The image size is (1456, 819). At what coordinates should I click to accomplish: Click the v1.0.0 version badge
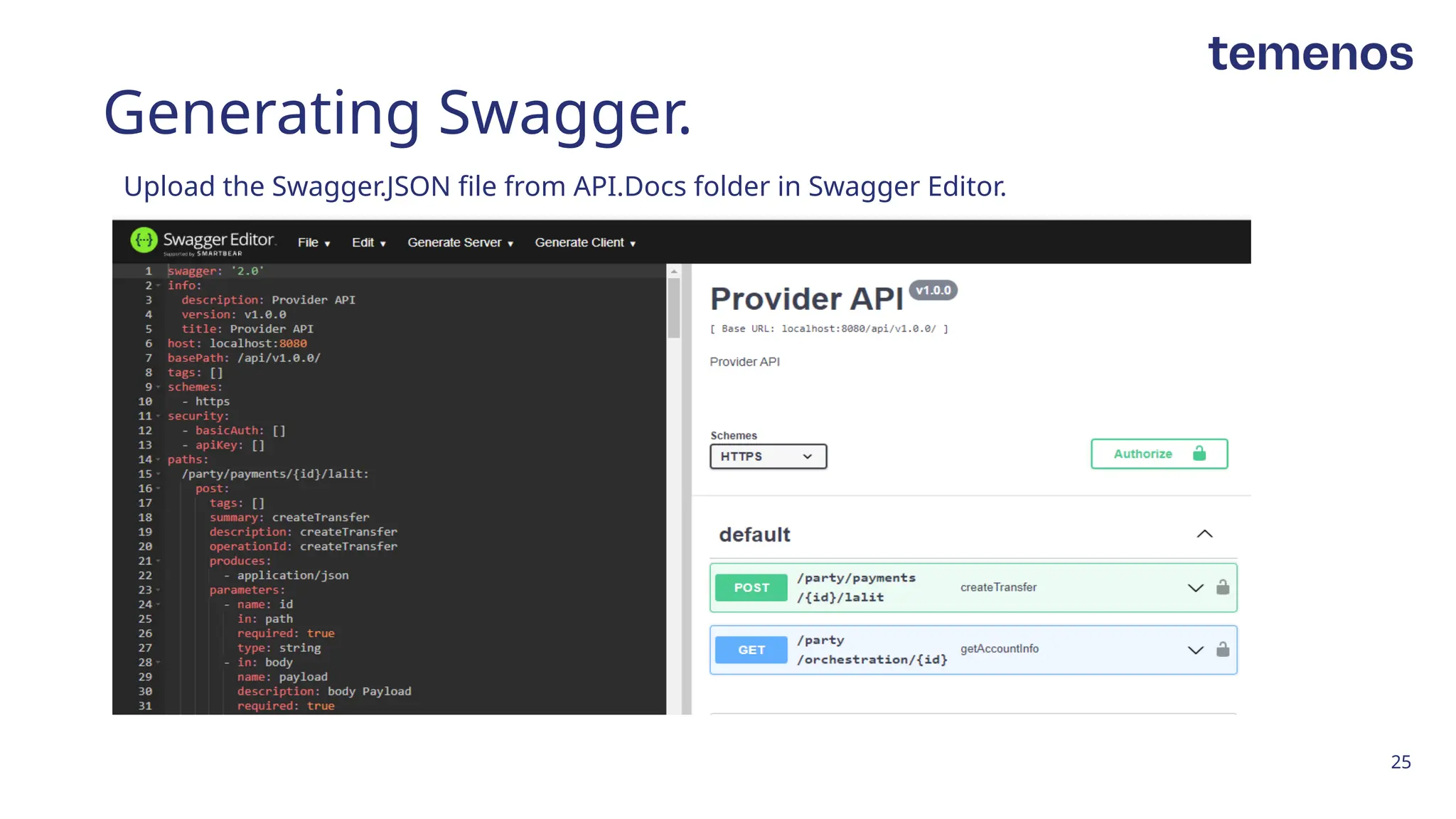coord(933,290)
